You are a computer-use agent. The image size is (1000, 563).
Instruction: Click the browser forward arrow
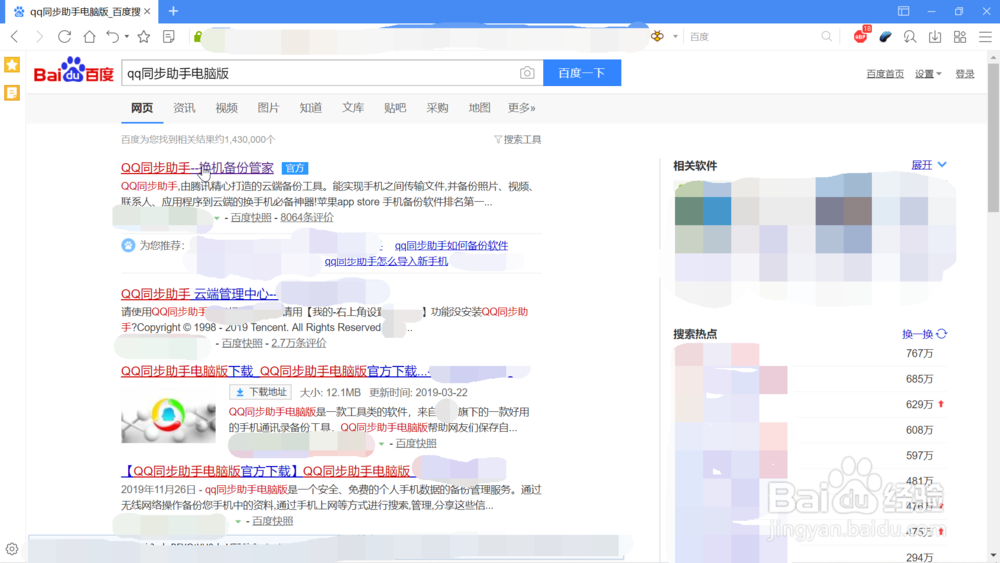pos(40,36)
